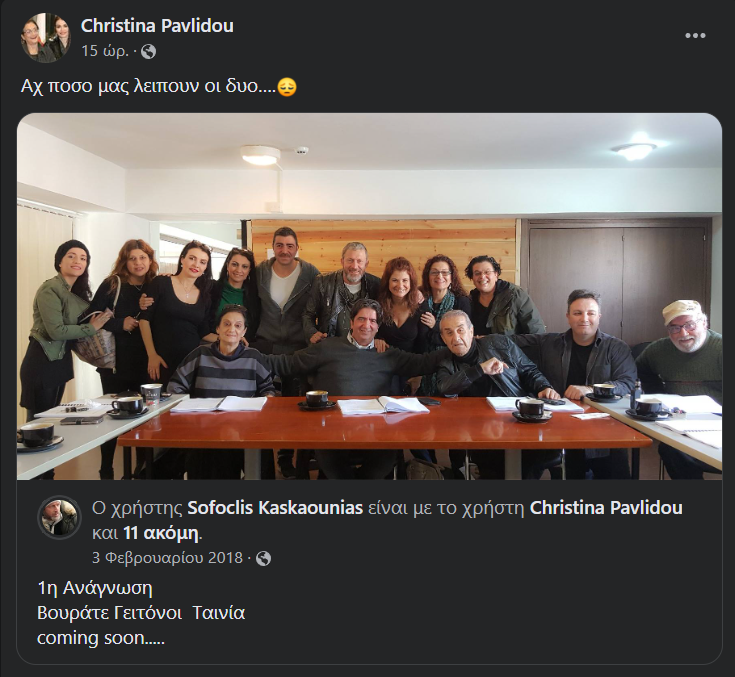Click the public globe icon beside 15 ώρ.
This screenshot has height=677, width=735.
click(148, 51)
